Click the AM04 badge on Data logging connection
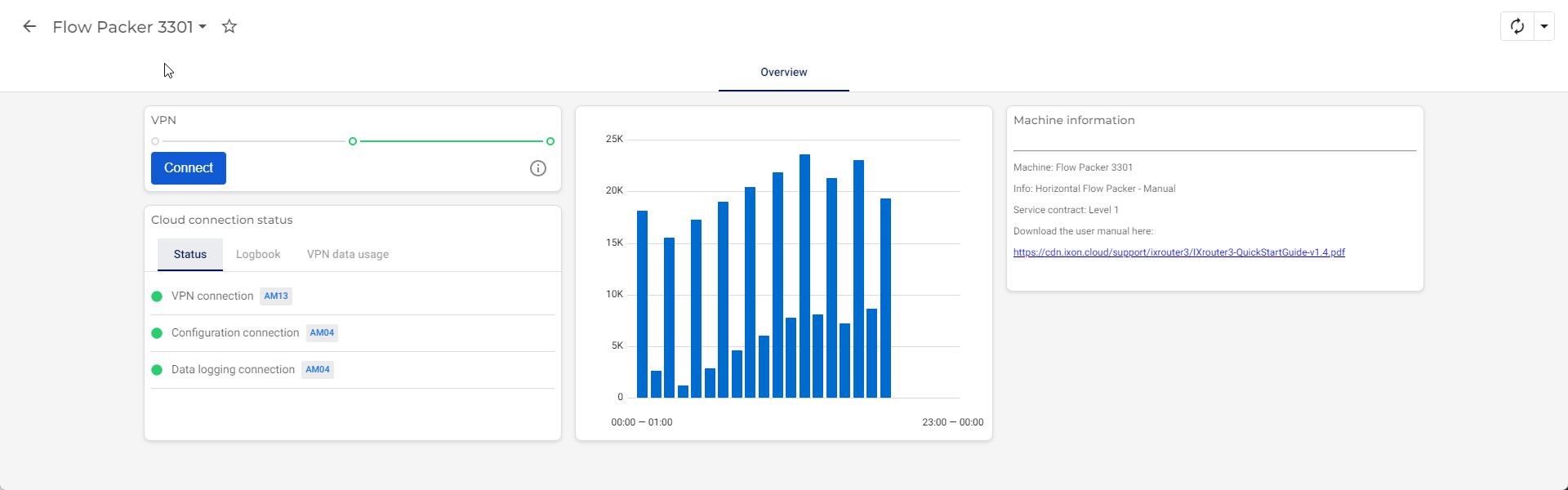Screen dimensions: 1568x490 tap(318, 370)
